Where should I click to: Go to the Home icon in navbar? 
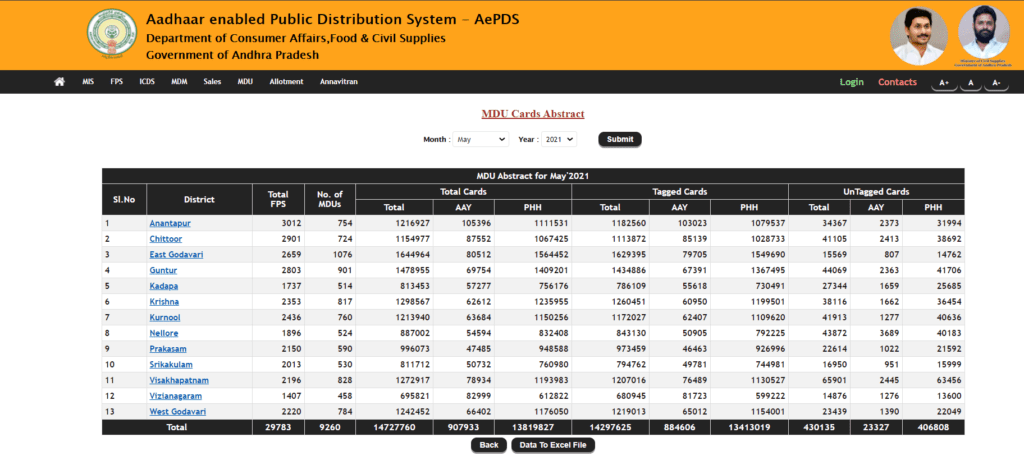(x=59, y=82)
